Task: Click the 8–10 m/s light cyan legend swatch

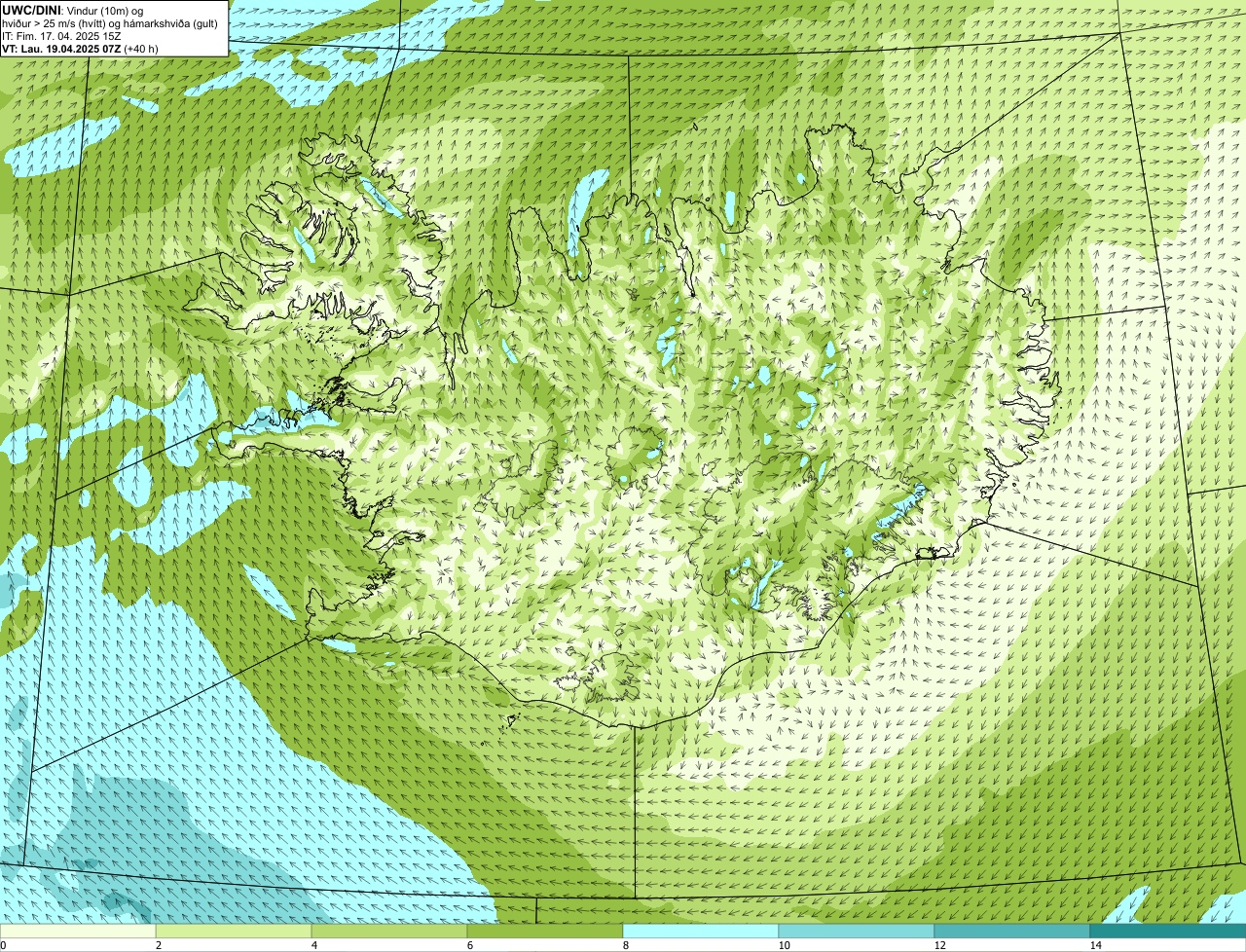Action: pos(701,932)
